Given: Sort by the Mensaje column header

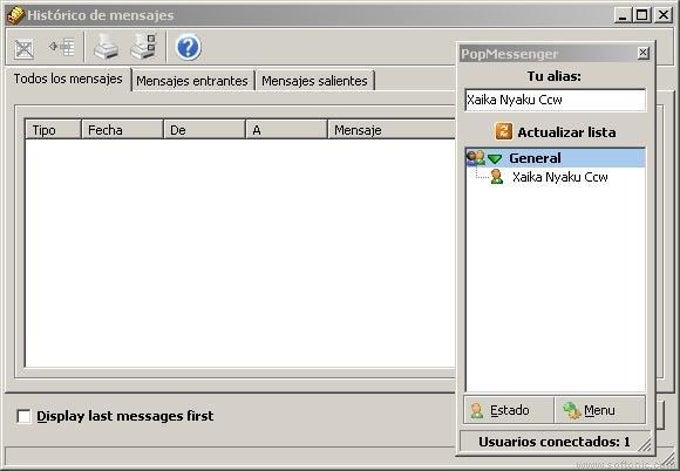Looking at the screenshot, I should click(392, 130).
